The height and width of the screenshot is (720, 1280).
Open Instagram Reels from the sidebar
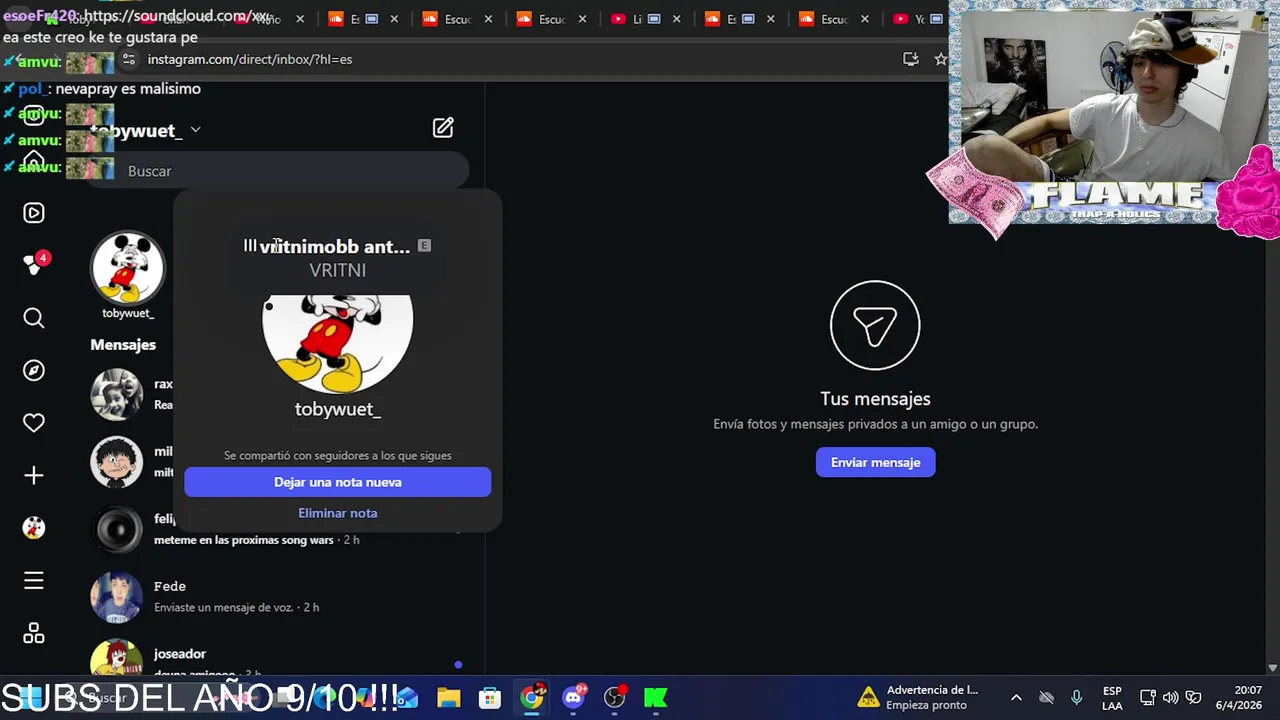coord(34,212)
